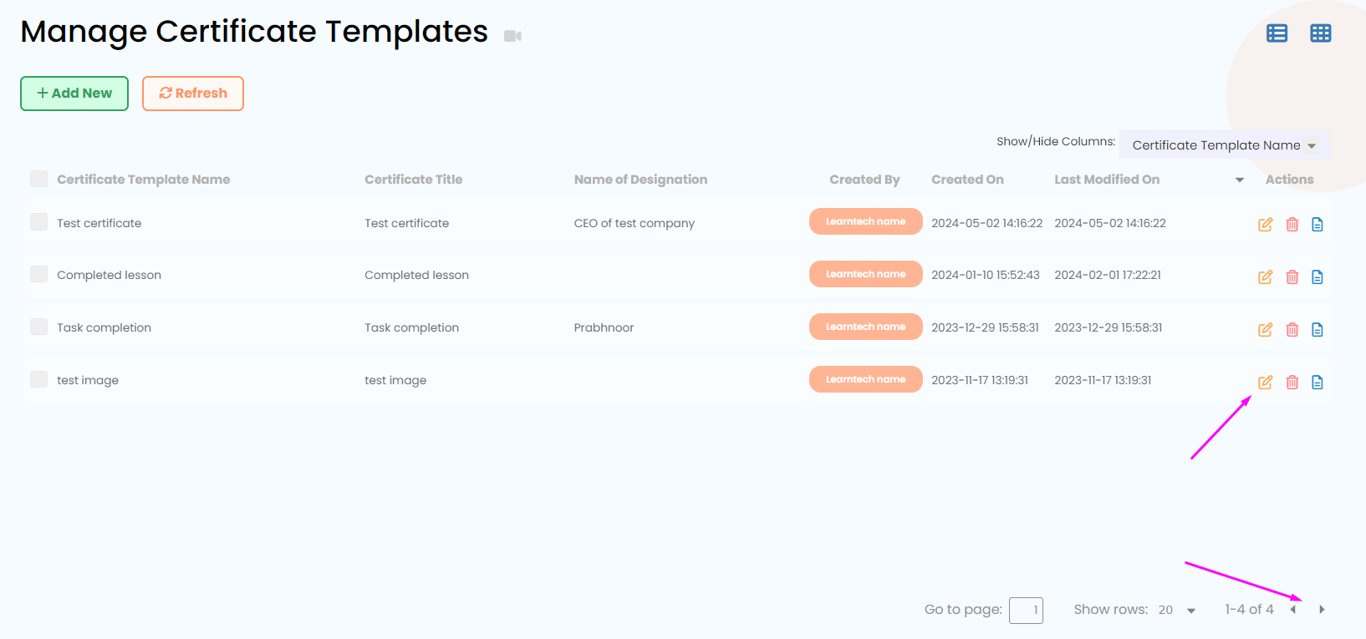Select all rows with header checkbox
Screen dimensions: 1366x639
pyautogui.click(x=39, y=179)
